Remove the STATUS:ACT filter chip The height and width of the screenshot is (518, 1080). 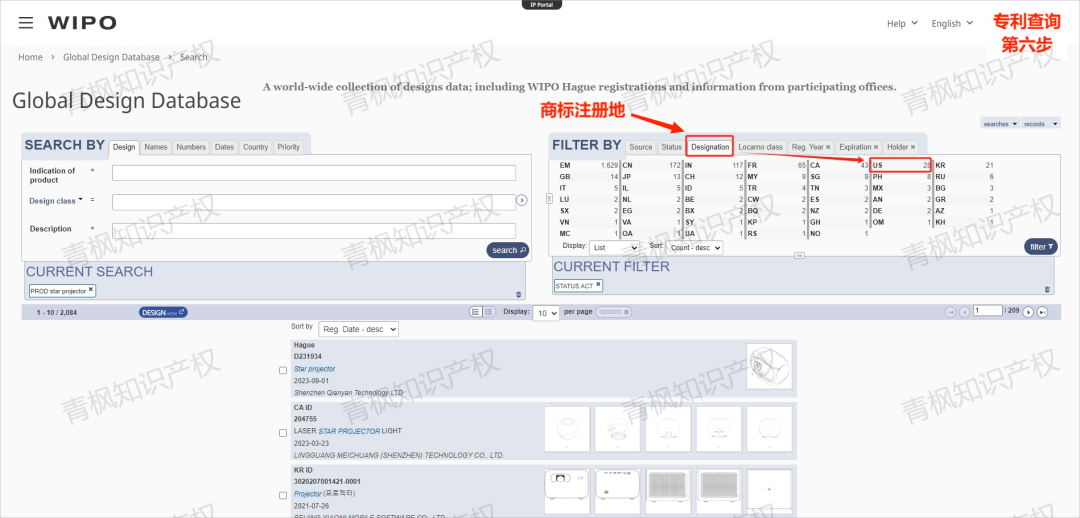598,284
